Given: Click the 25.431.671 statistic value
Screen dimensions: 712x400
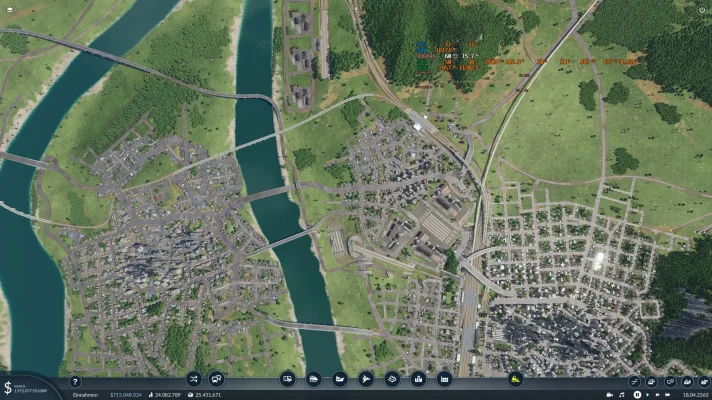Looking at the screenshot, I should click(208, 395).
